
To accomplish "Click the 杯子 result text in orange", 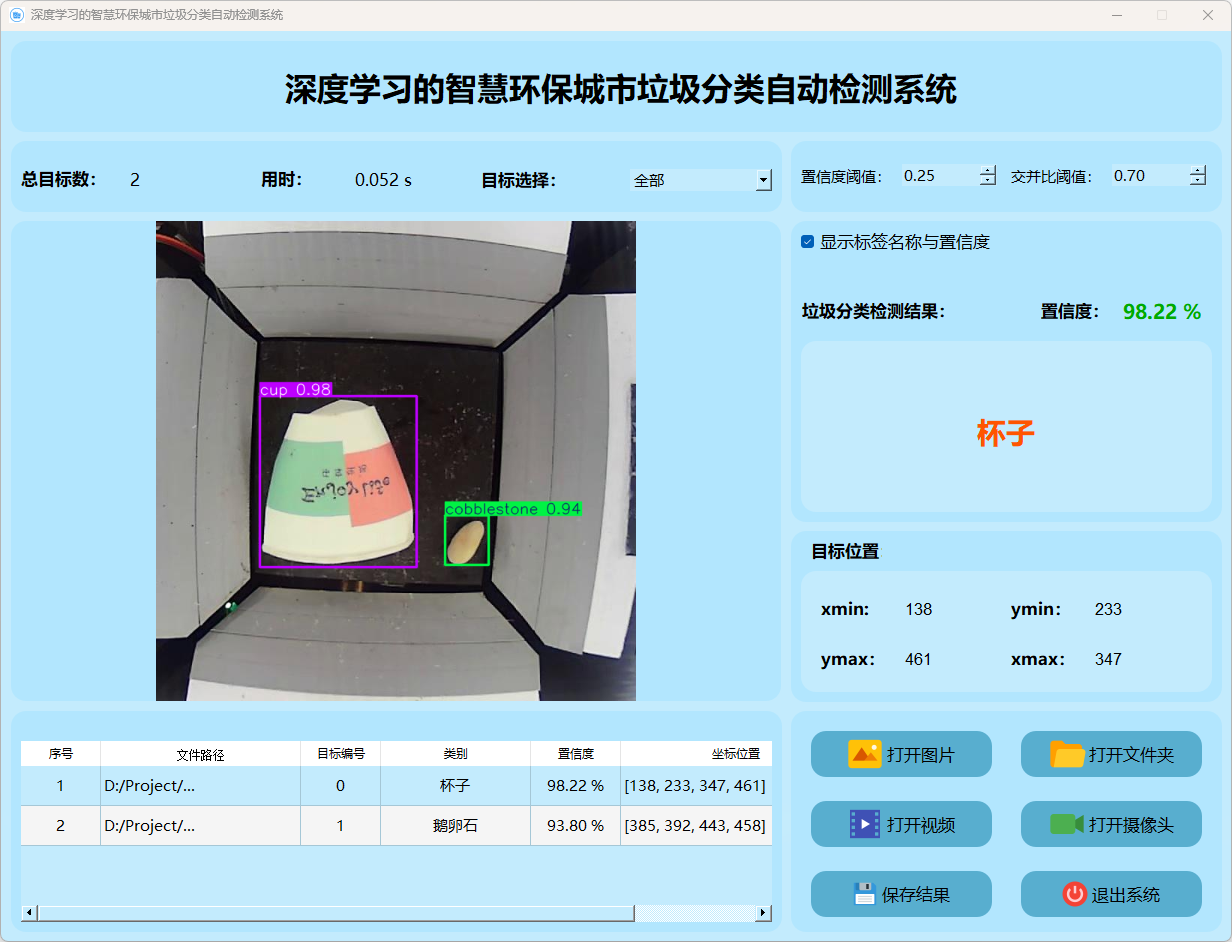I will point(1006,433).
